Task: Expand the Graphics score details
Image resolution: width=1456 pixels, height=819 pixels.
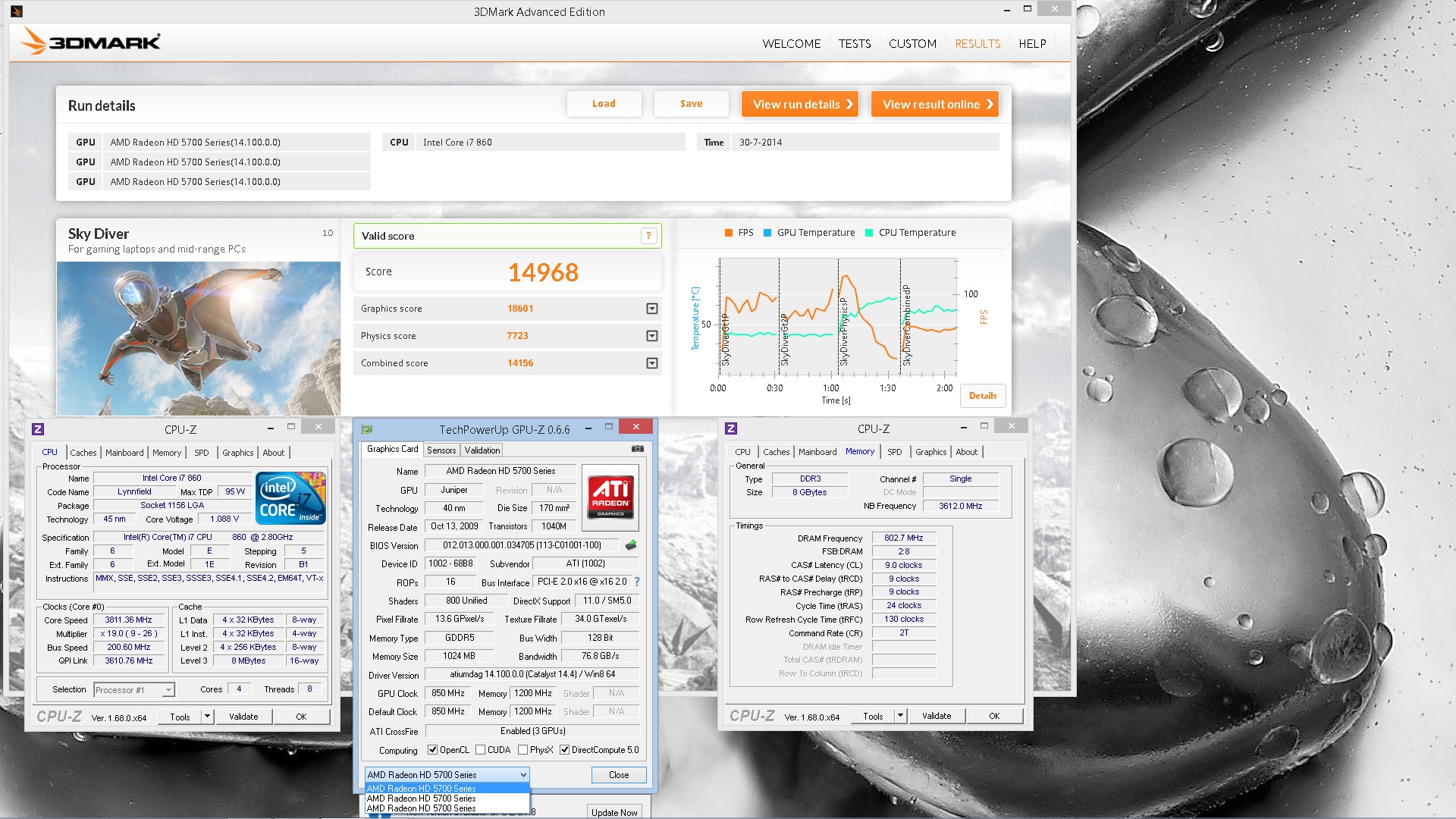Action: pyautogui.click(x=651, y=309)
